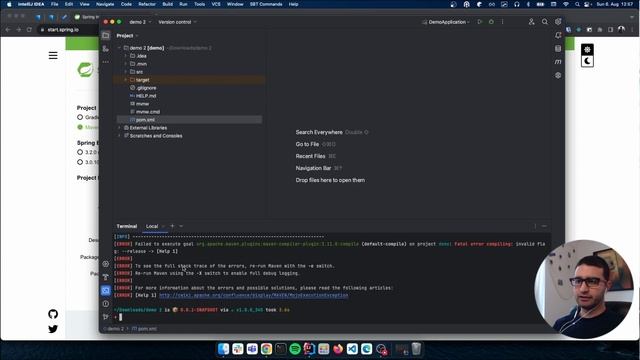Open the Version control dropdown

(178, 22)
